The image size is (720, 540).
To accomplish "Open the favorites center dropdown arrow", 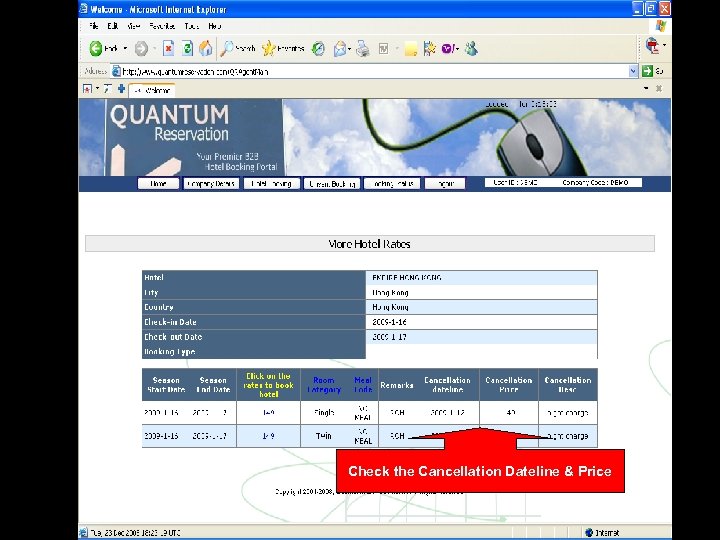I will coord(97,89).
